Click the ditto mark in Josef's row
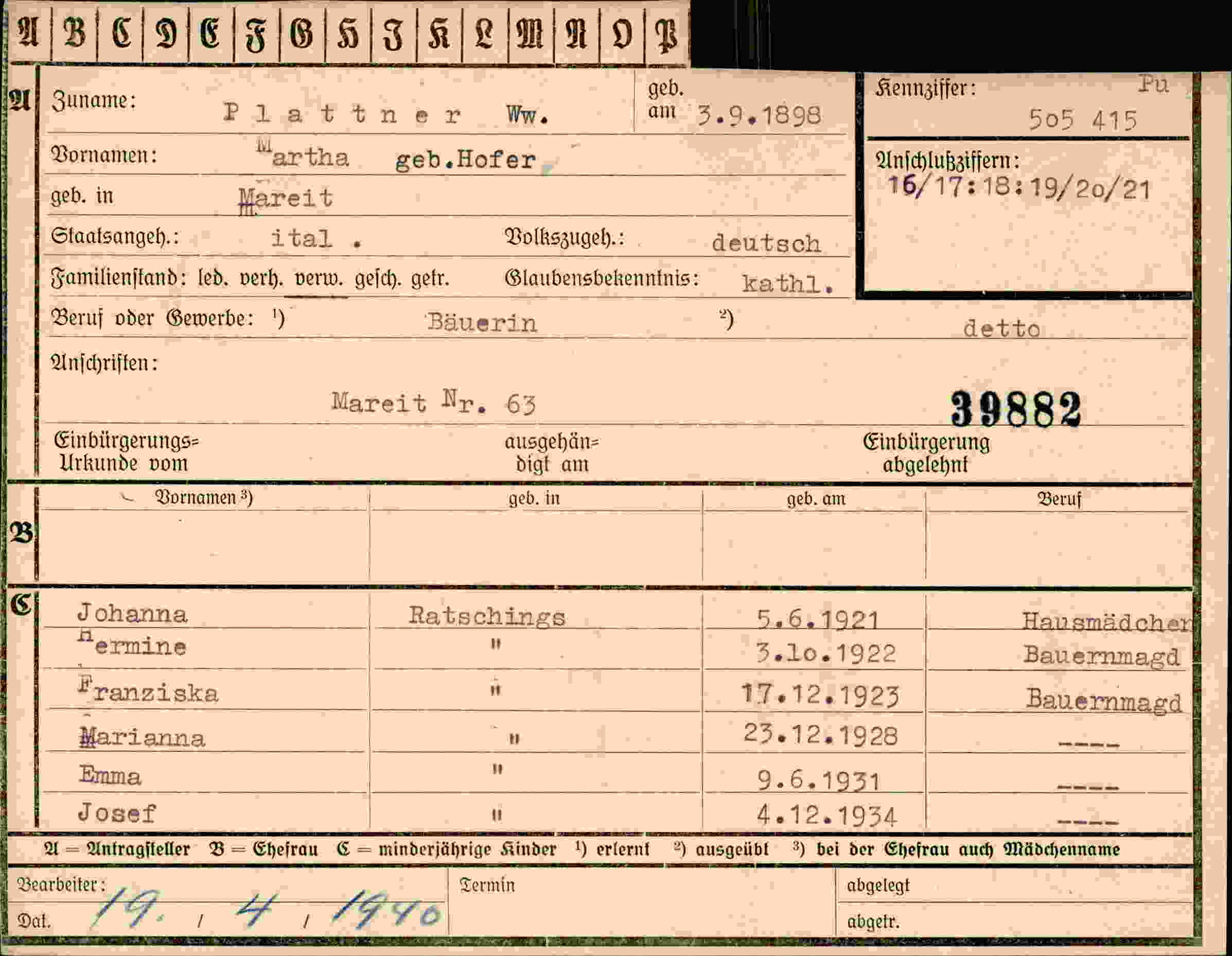Viewport: 1232px width, 956px height. click(497, 815)
